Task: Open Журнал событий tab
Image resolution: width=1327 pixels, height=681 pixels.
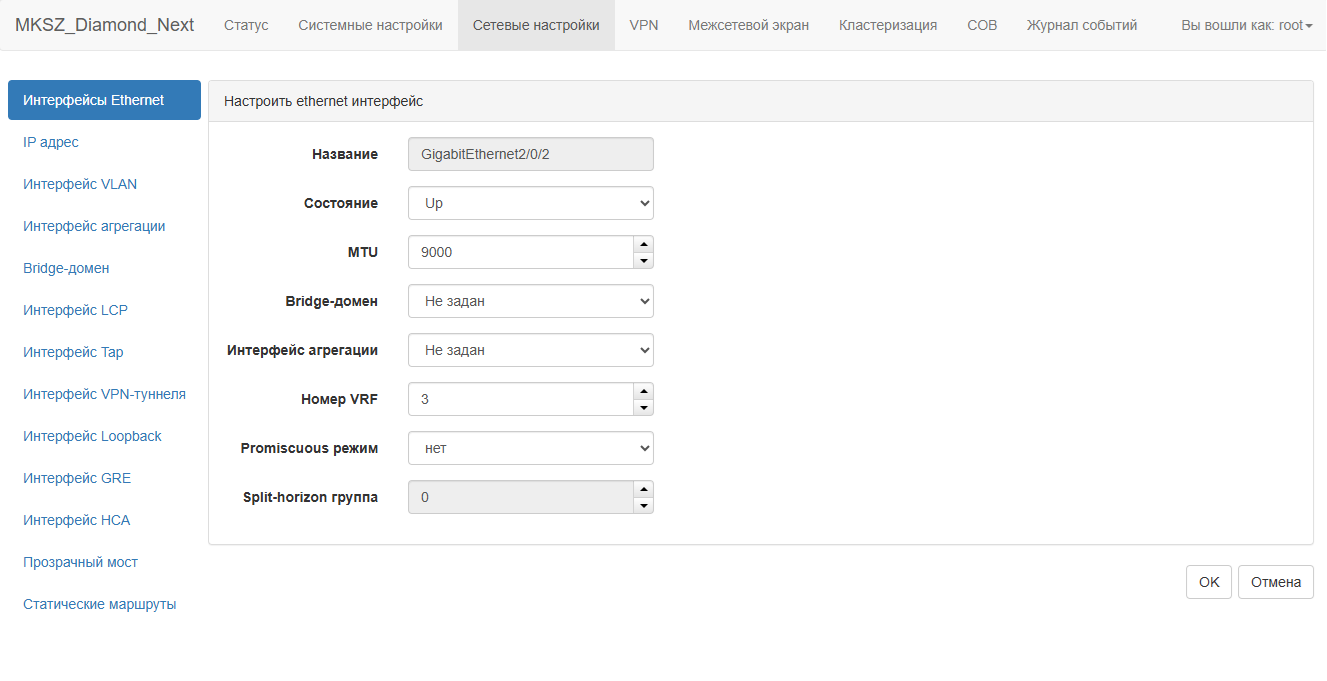Action: 1082,25
